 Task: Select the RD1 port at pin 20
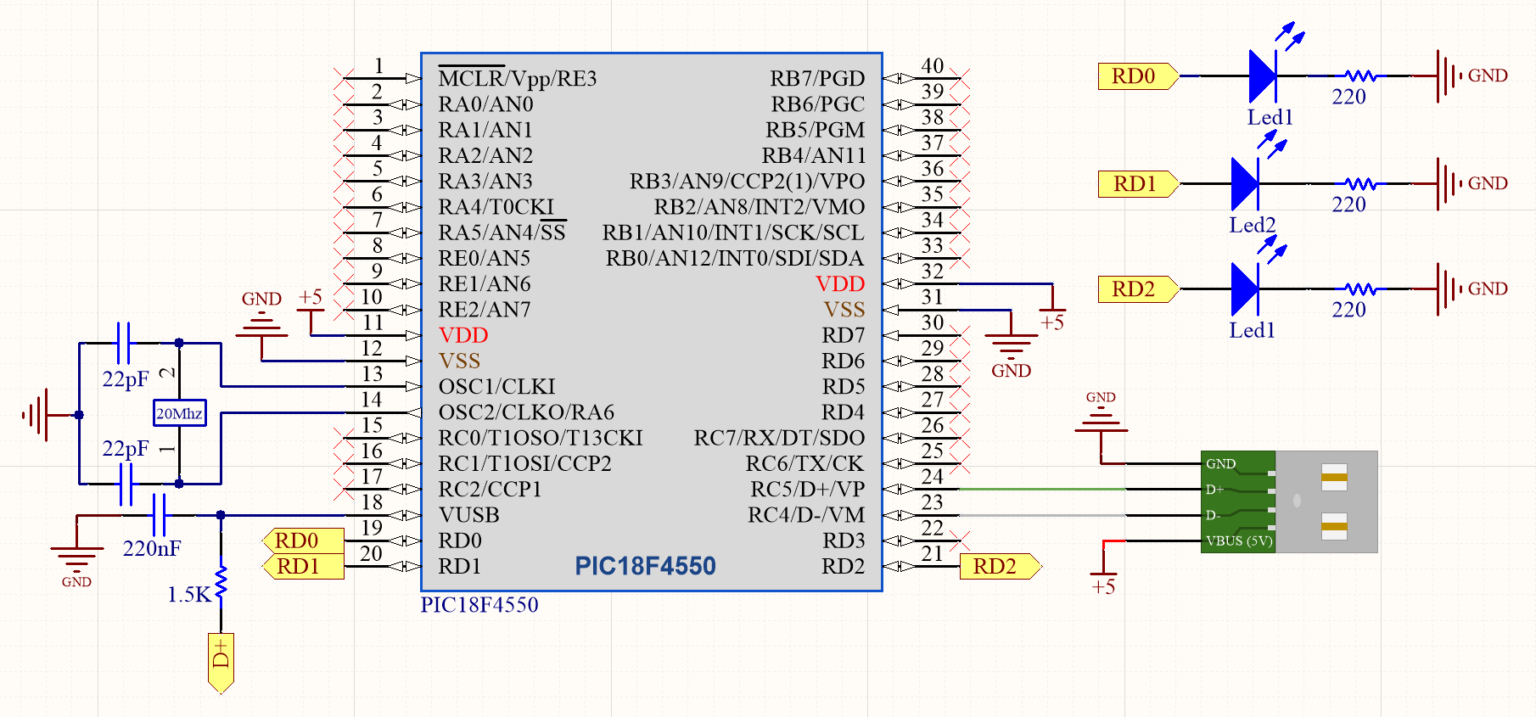(302, 567)
